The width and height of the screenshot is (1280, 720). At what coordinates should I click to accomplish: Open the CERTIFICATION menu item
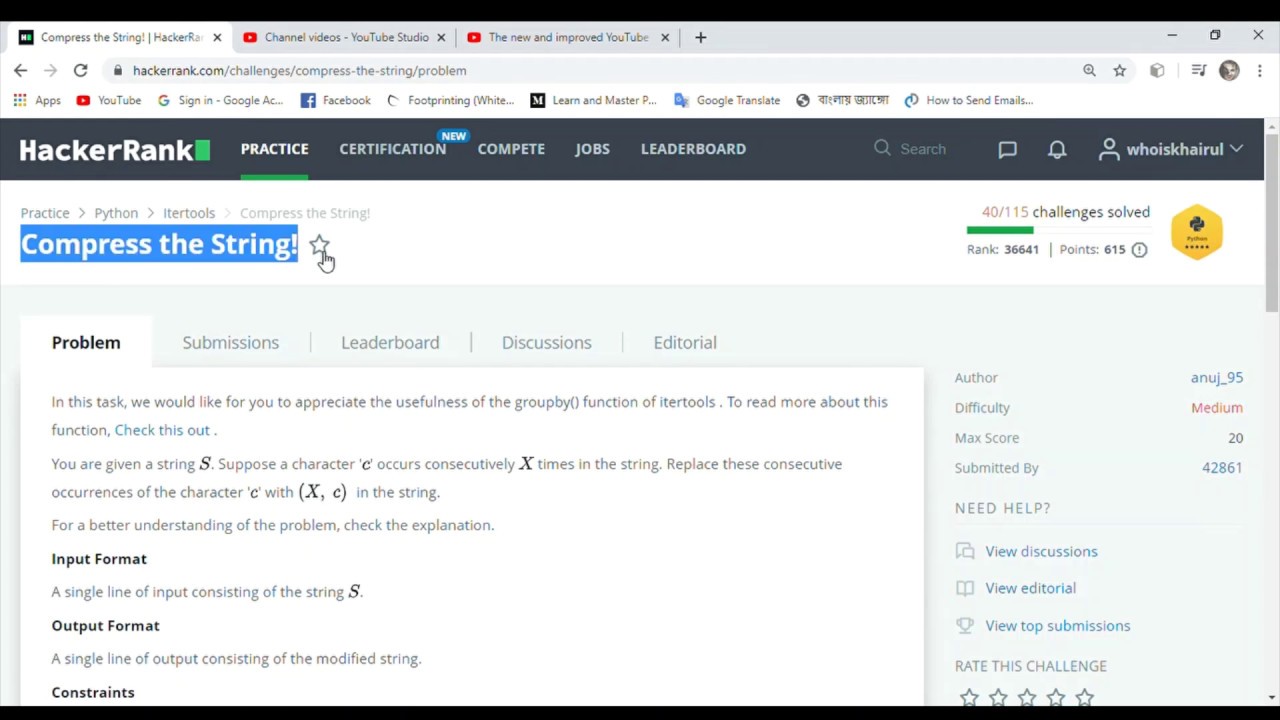392,149
